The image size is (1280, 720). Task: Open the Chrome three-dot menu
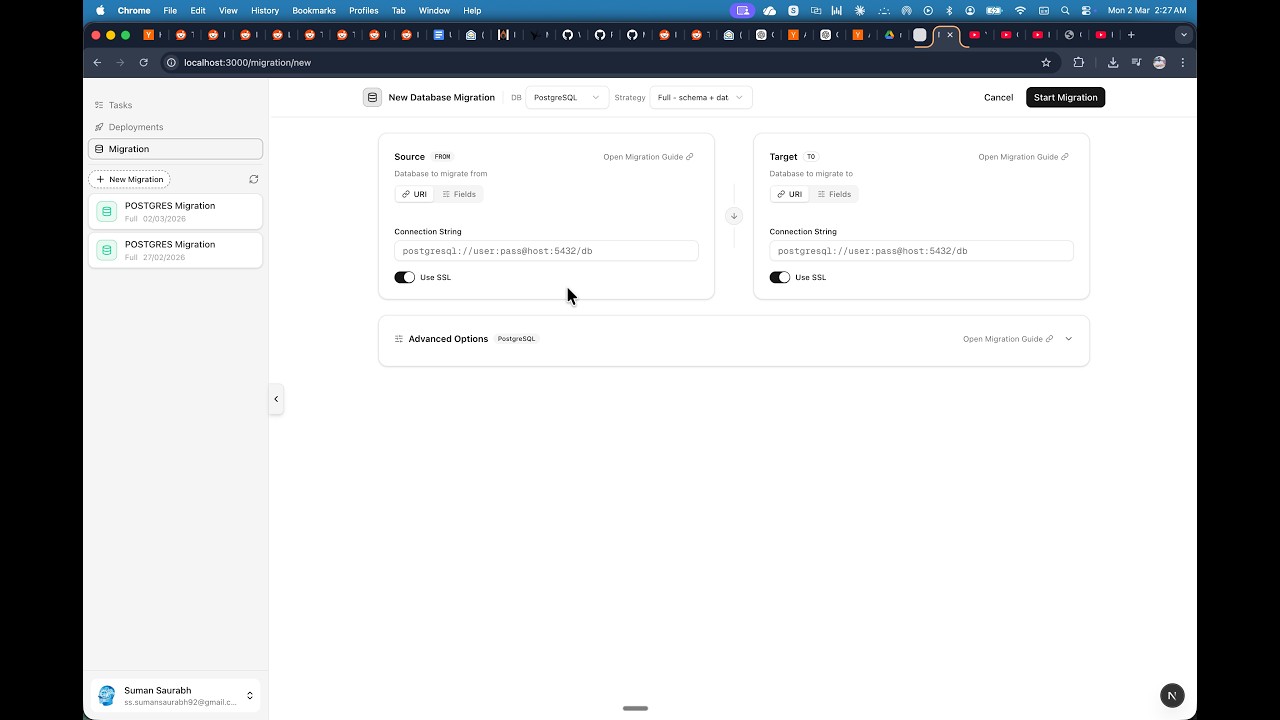point(1182,62)
